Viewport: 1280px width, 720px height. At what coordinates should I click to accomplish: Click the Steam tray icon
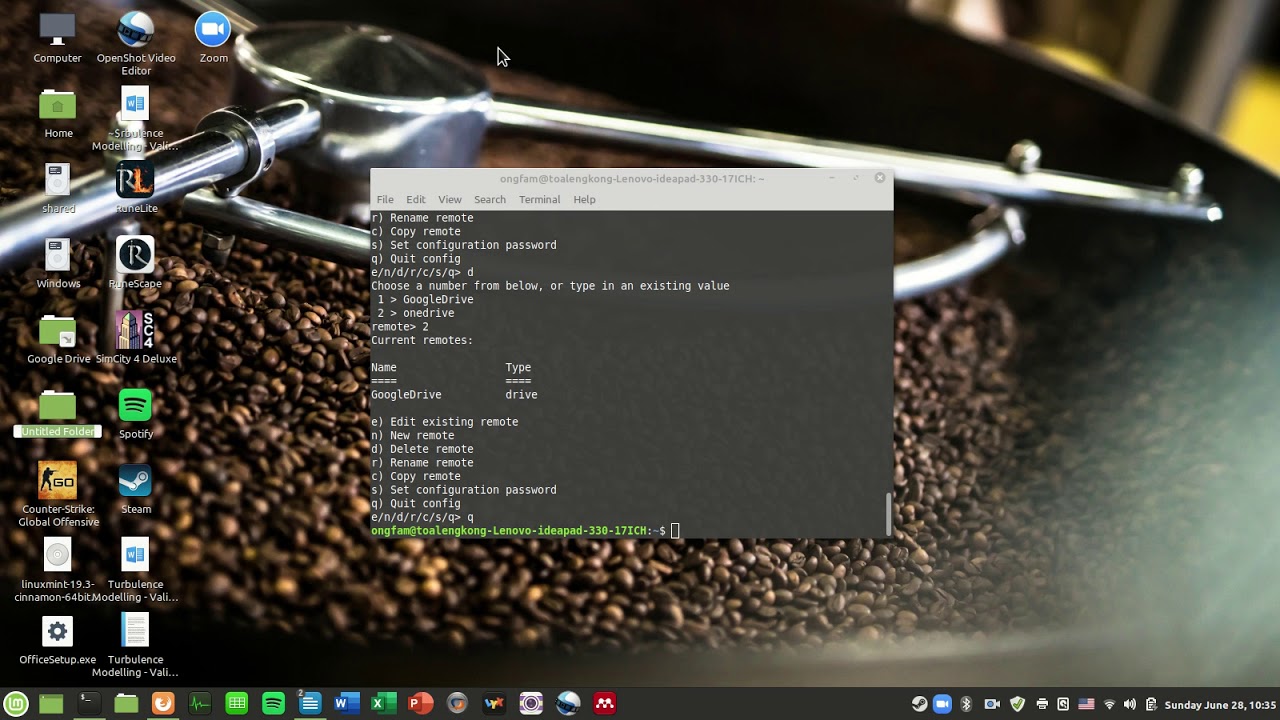(919, 704)
